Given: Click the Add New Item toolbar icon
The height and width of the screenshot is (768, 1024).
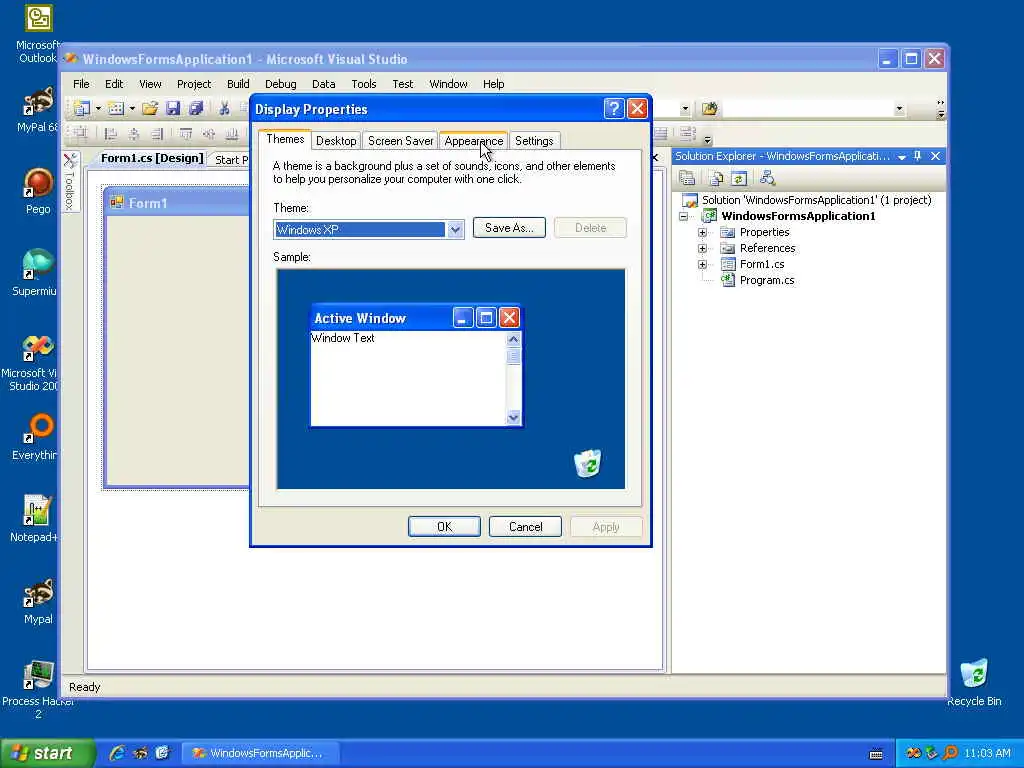Looking at the screenshot, I should coord(116,108).
